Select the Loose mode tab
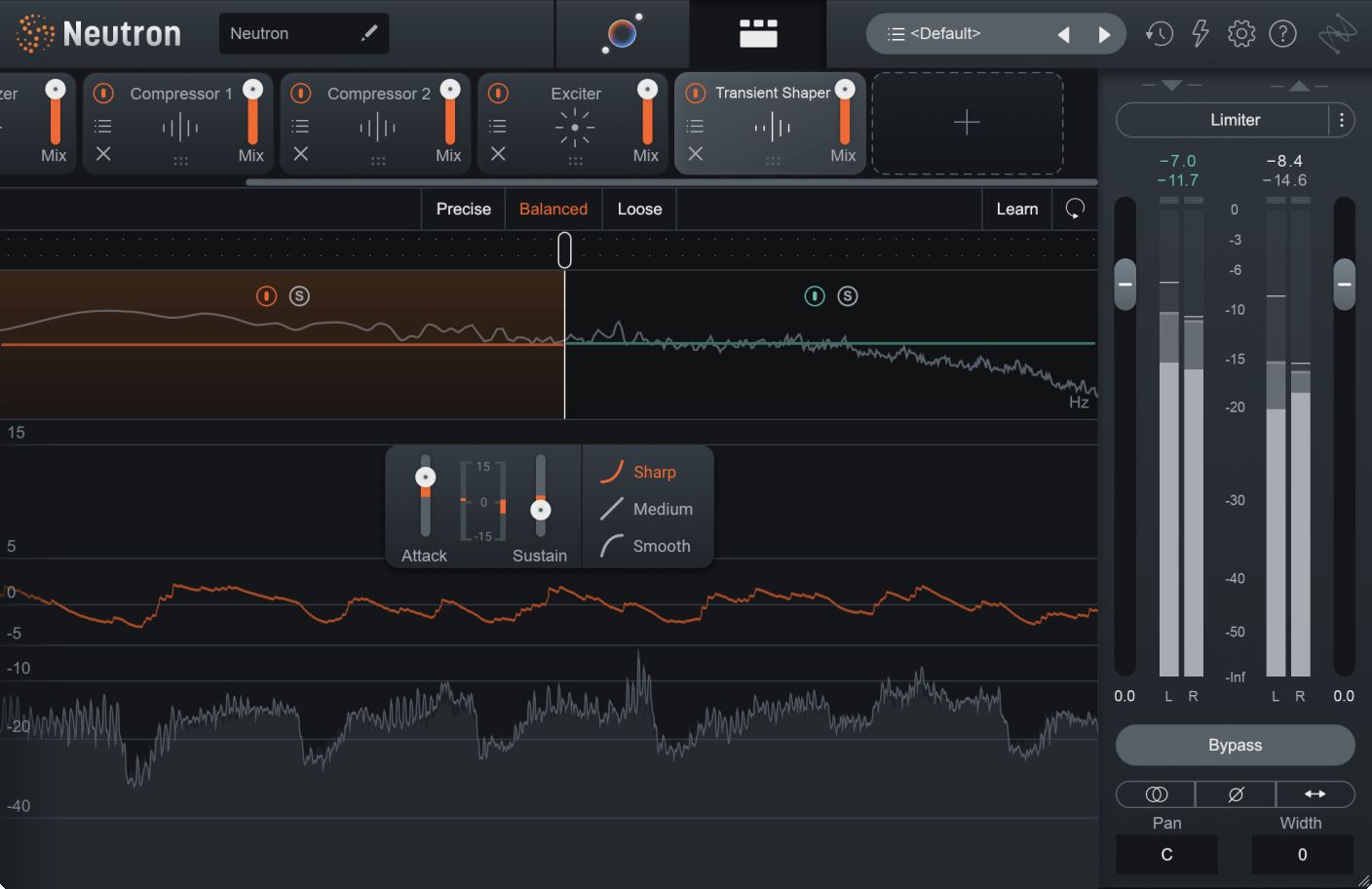This screenshot has width=1372, height=889. tap(639, 209)
